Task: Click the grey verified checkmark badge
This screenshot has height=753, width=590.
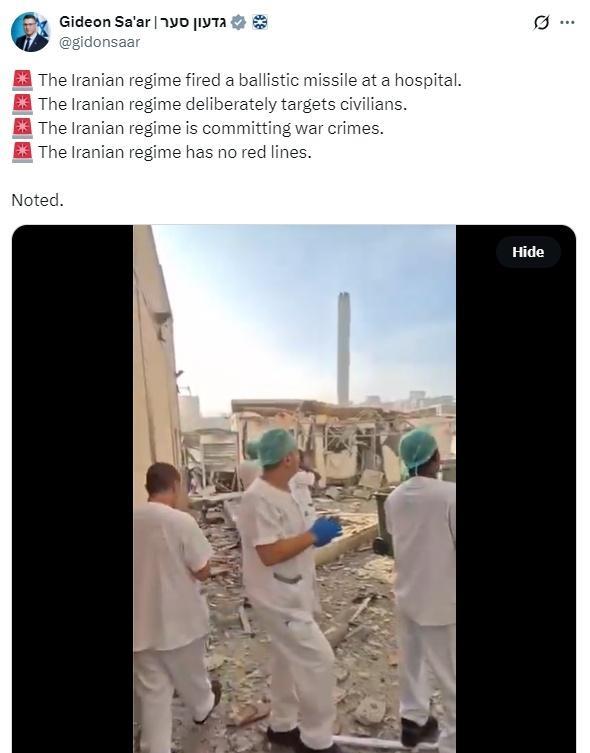Action: pyautogui.click(x=238, y=22)
